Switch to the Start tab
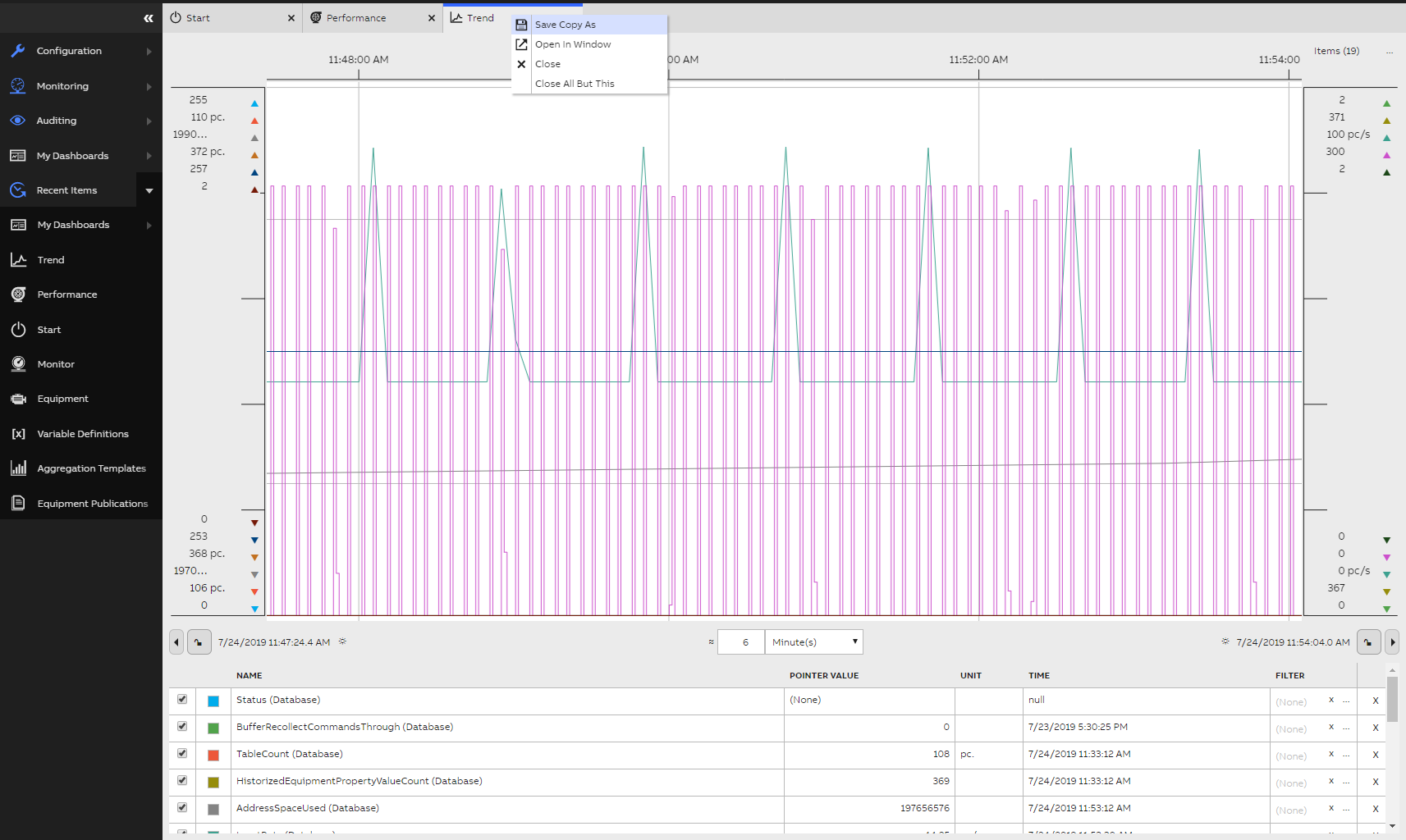1406x840 pixels. point(198,18)
